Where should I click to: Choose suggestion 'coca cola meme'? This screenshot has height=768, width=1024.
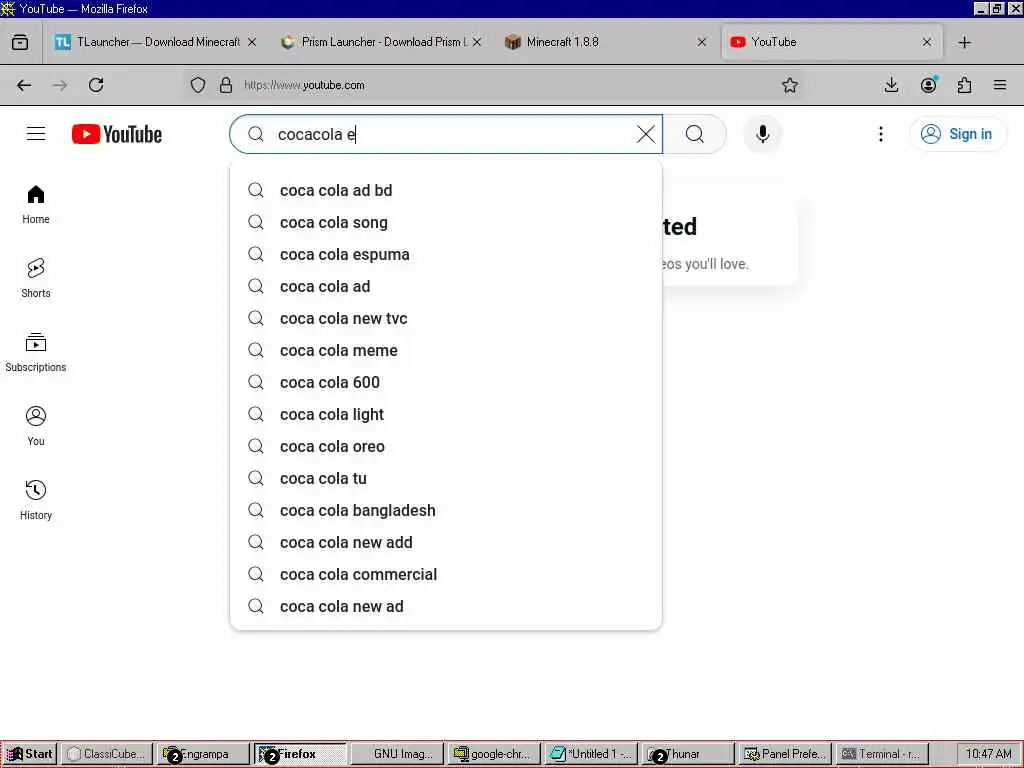[446, 350]
